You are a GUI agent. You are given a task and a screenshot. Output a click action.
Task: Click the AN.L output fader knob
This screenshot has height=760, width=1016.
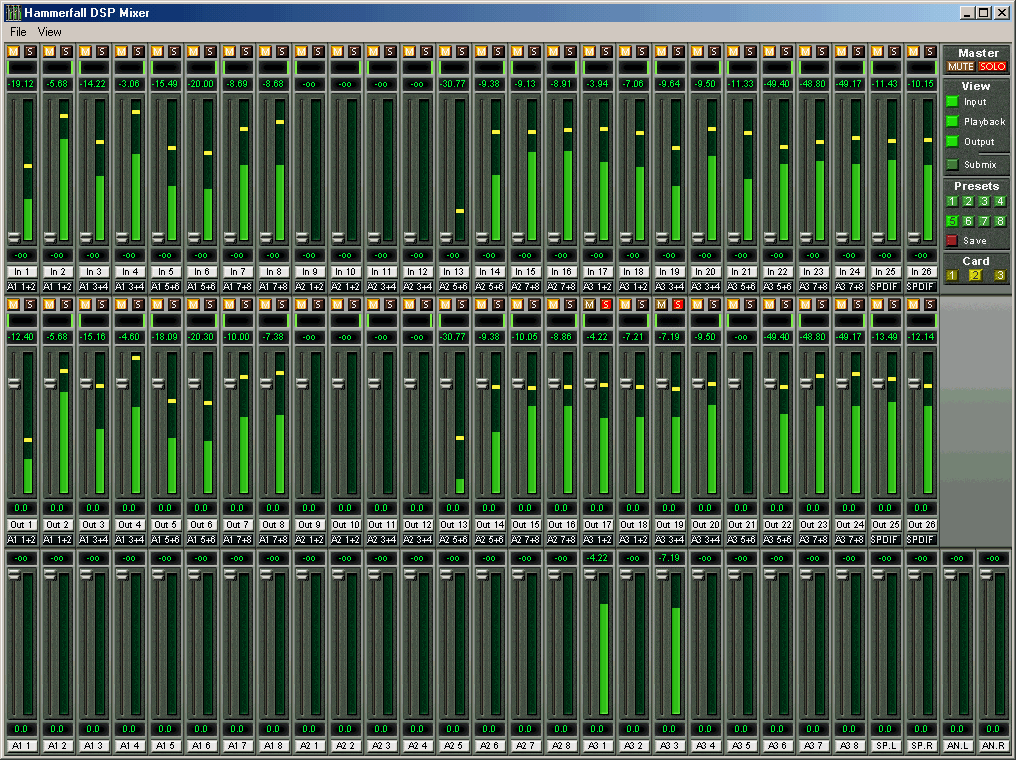(950, 574)
